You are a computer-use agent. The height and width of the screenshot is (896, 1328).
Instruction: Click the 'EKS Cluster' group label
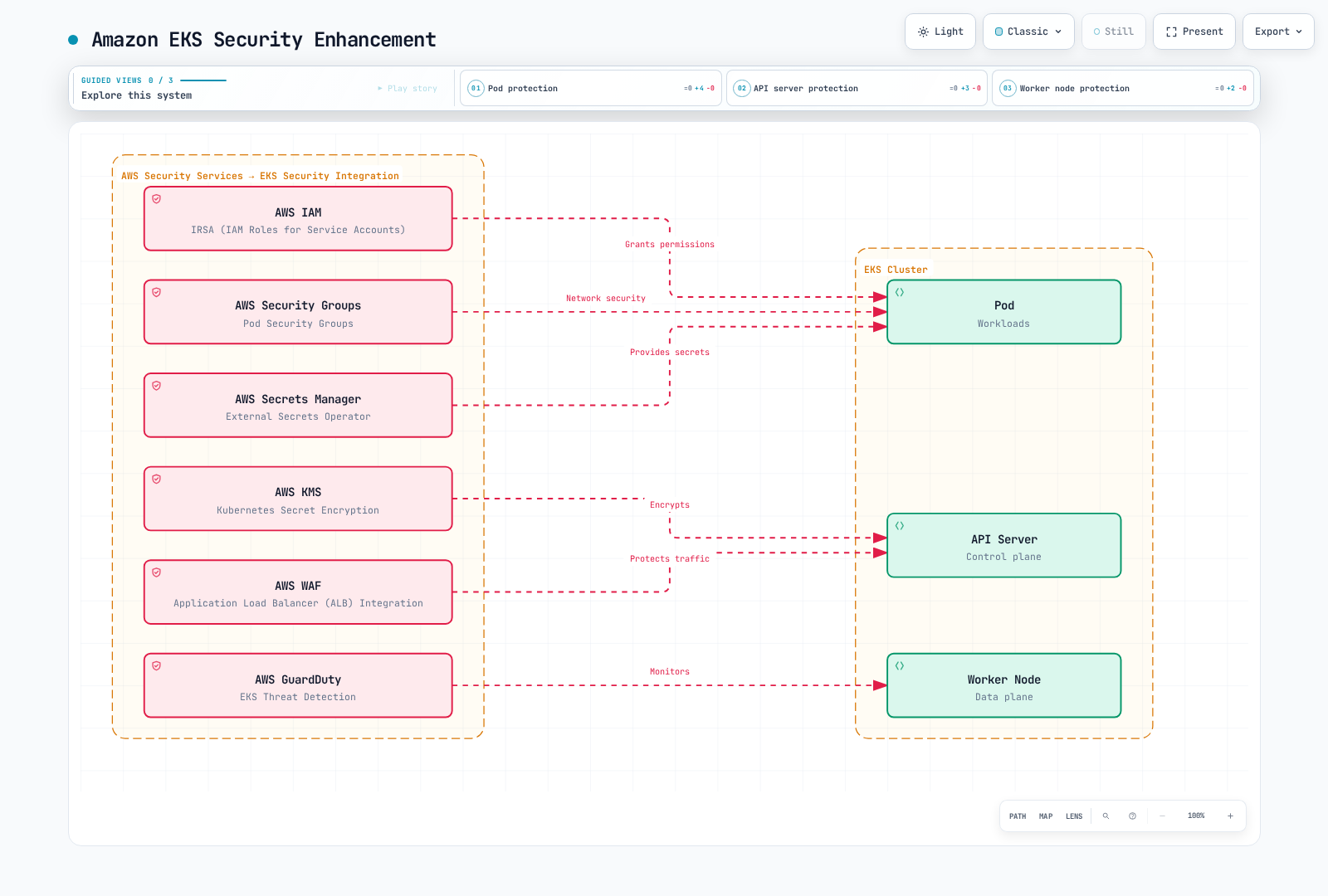click(896, 270)
